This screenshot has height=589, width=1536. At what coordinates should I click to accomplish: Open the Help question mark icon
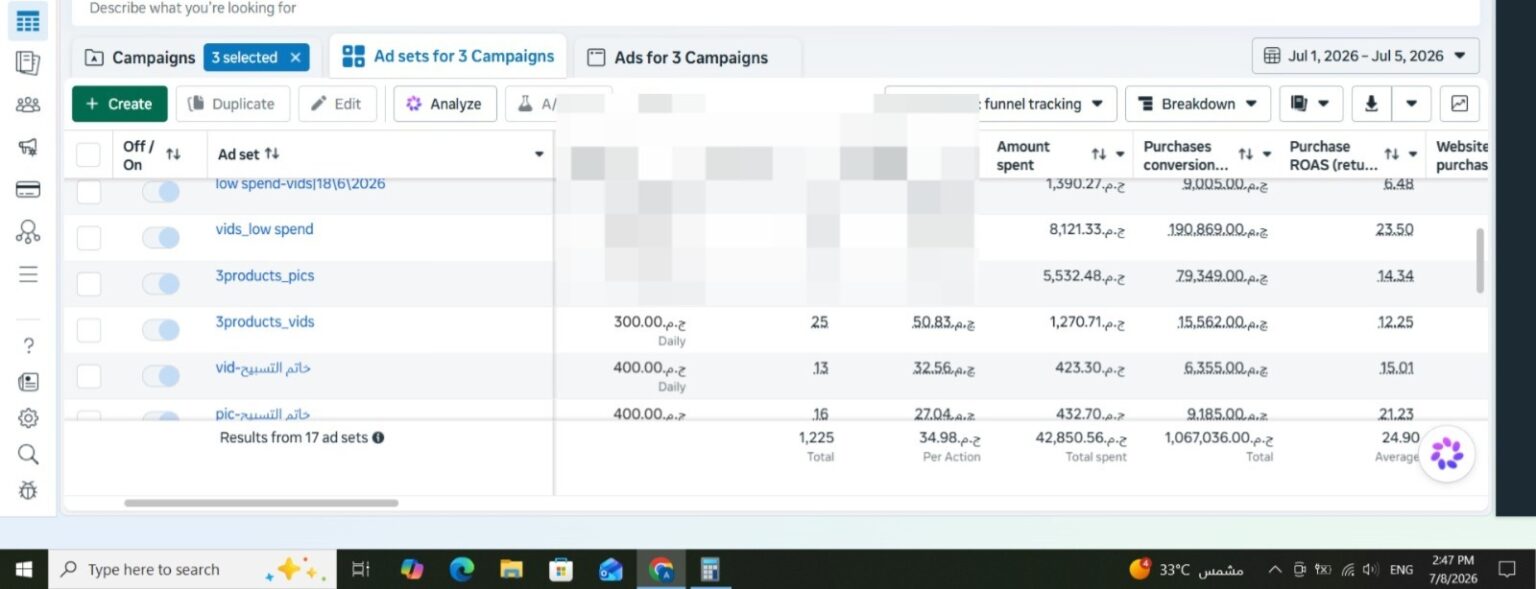click(x=28, y=346)
